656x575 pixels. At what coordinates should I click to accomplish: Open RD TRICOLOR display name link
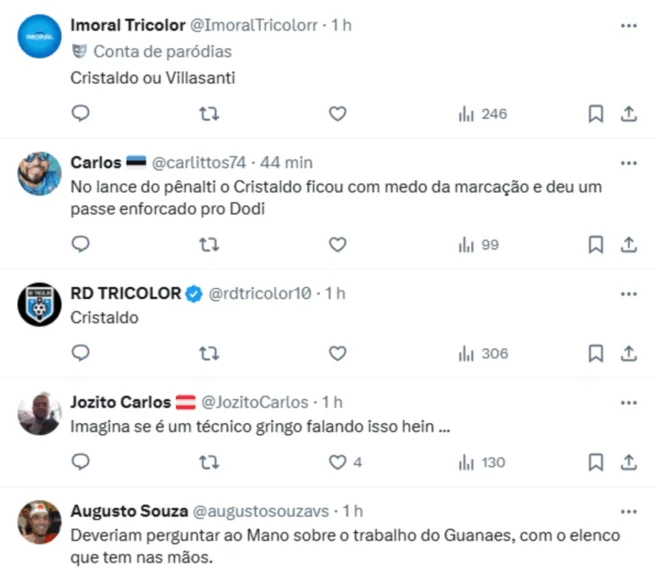click(x=126, y=293)
